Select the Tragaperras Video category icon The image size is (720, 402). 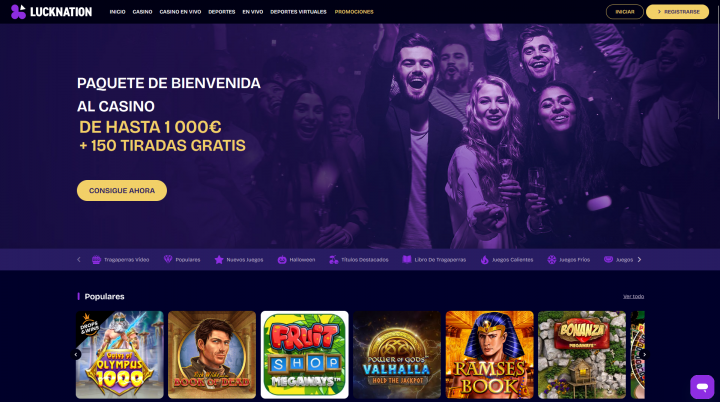[x=96, y=260]
